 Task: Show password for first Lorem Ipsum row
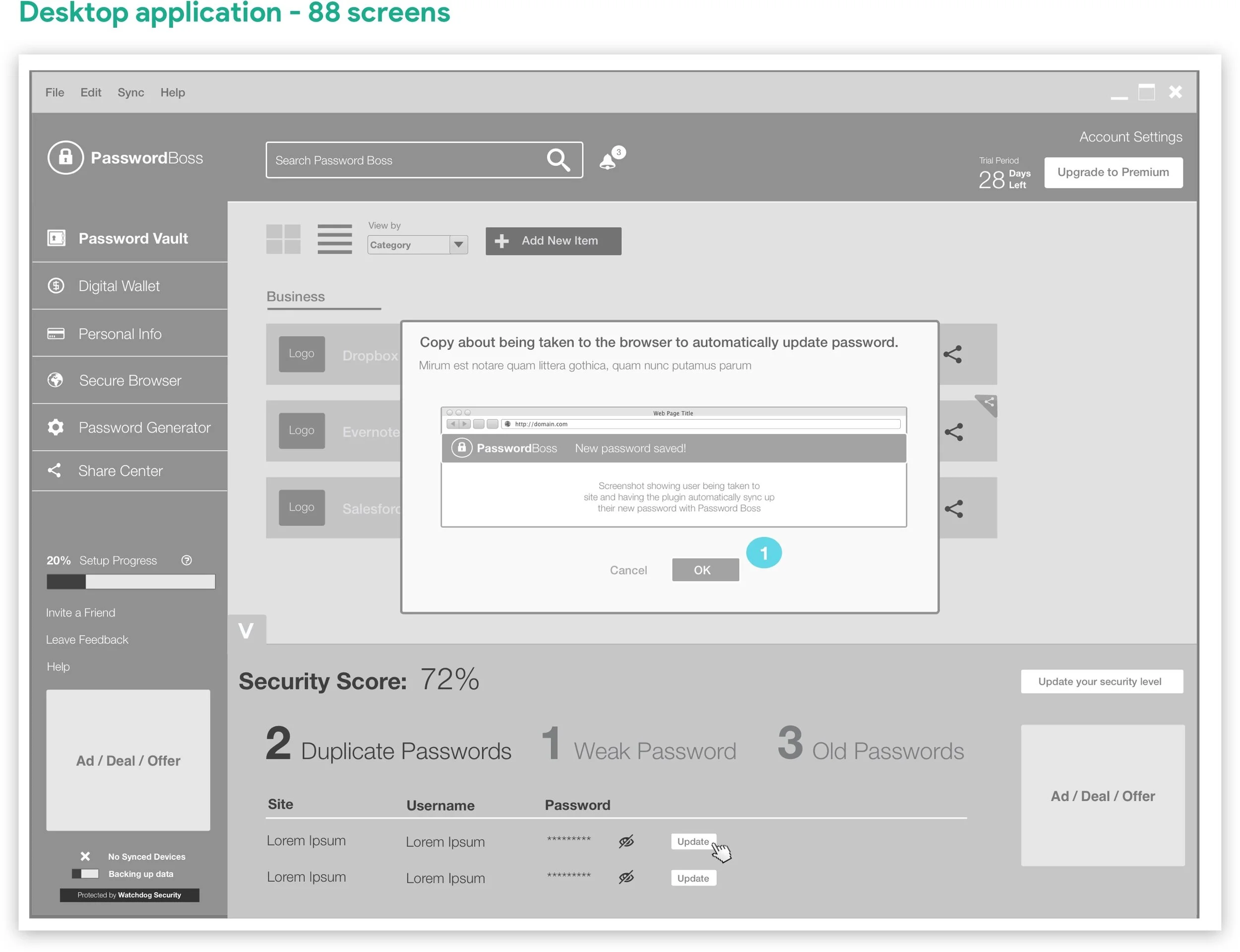point(626,842)
